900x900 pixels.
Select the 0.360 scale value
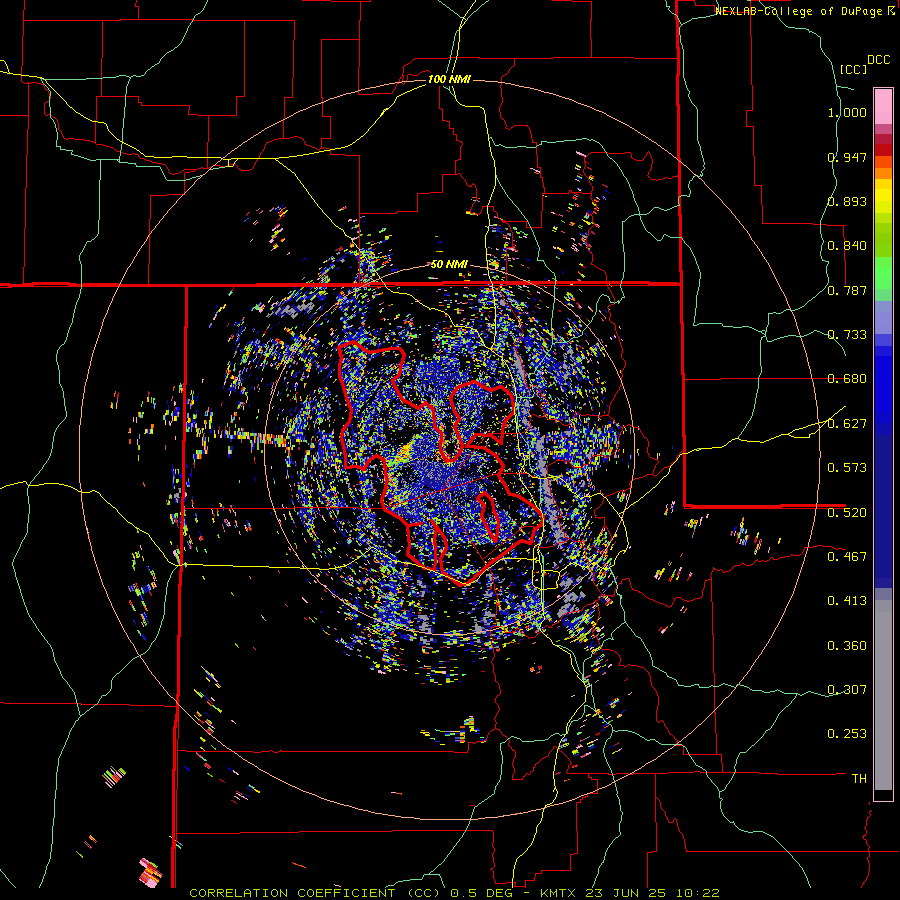click(x=847, y=646)
